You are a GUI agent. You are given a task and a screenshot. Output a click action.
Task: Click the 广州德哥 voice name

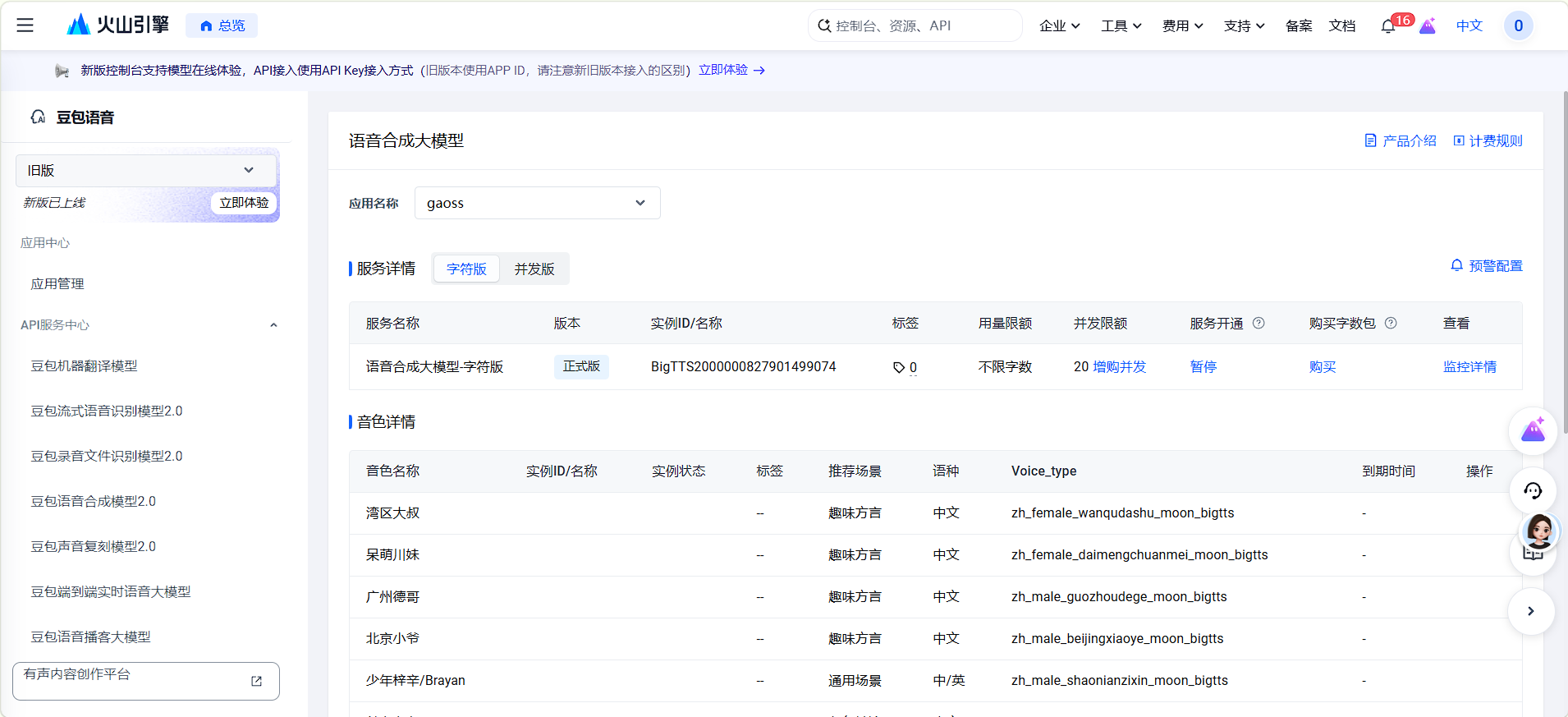click(392, 596)
